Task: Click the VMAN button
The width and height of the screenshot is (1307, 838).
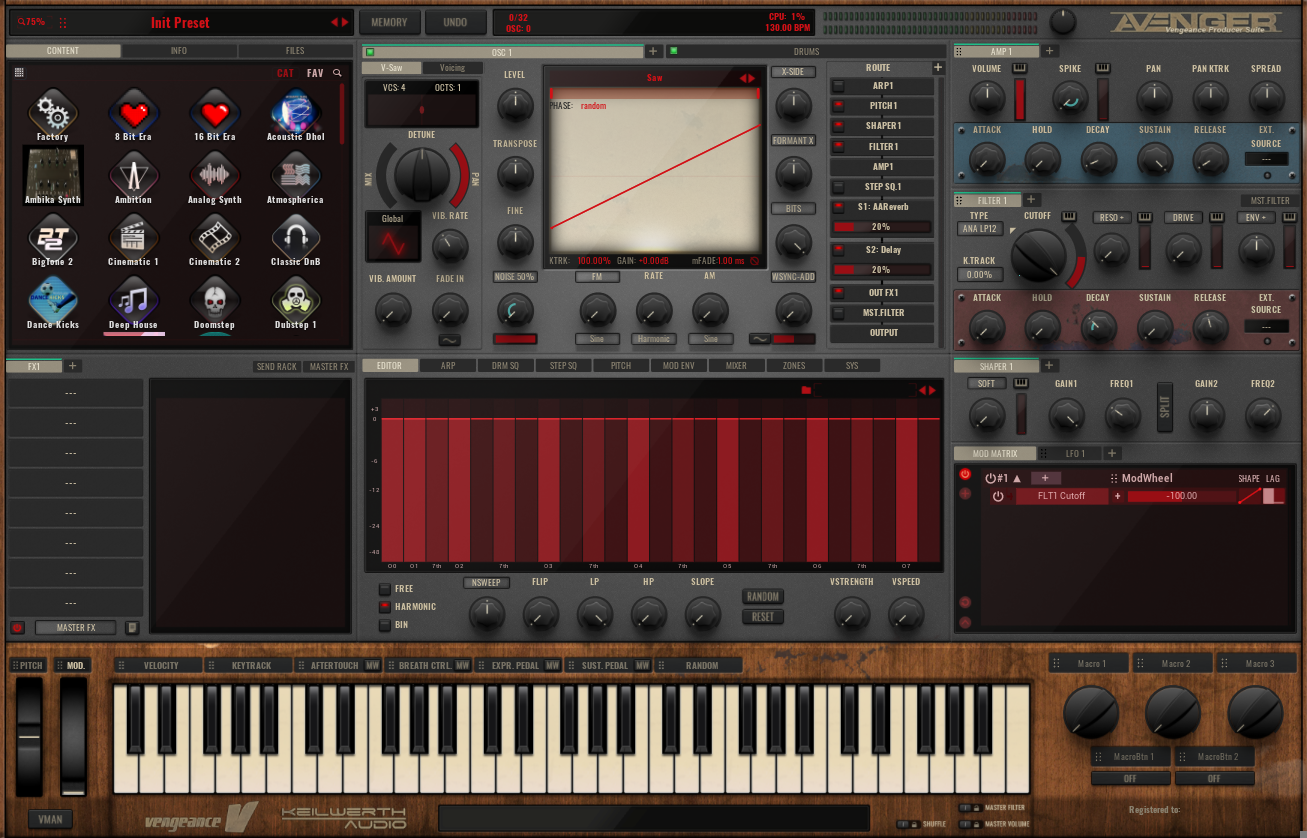Action: tap(50, 819)
